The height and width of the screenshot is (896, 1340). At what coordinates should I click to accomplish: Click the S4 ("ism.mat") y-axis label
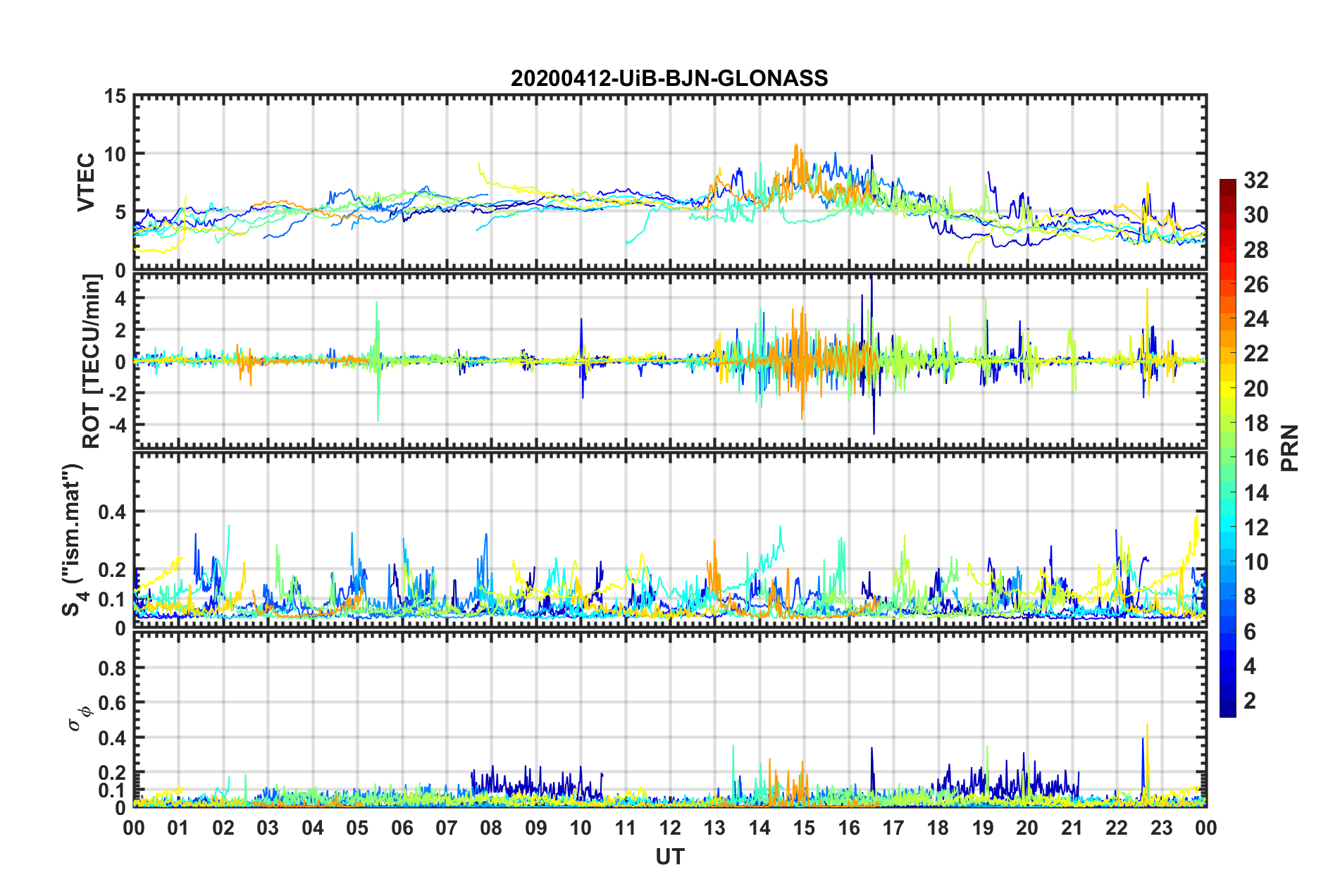click(73, 540)
